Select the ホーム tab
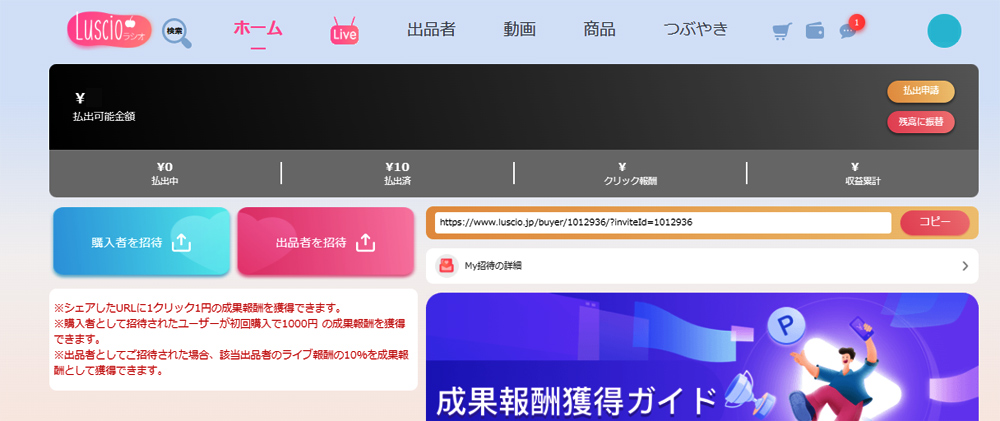The width and height of the screenshot is (1000, 421). tap(257, 29)
